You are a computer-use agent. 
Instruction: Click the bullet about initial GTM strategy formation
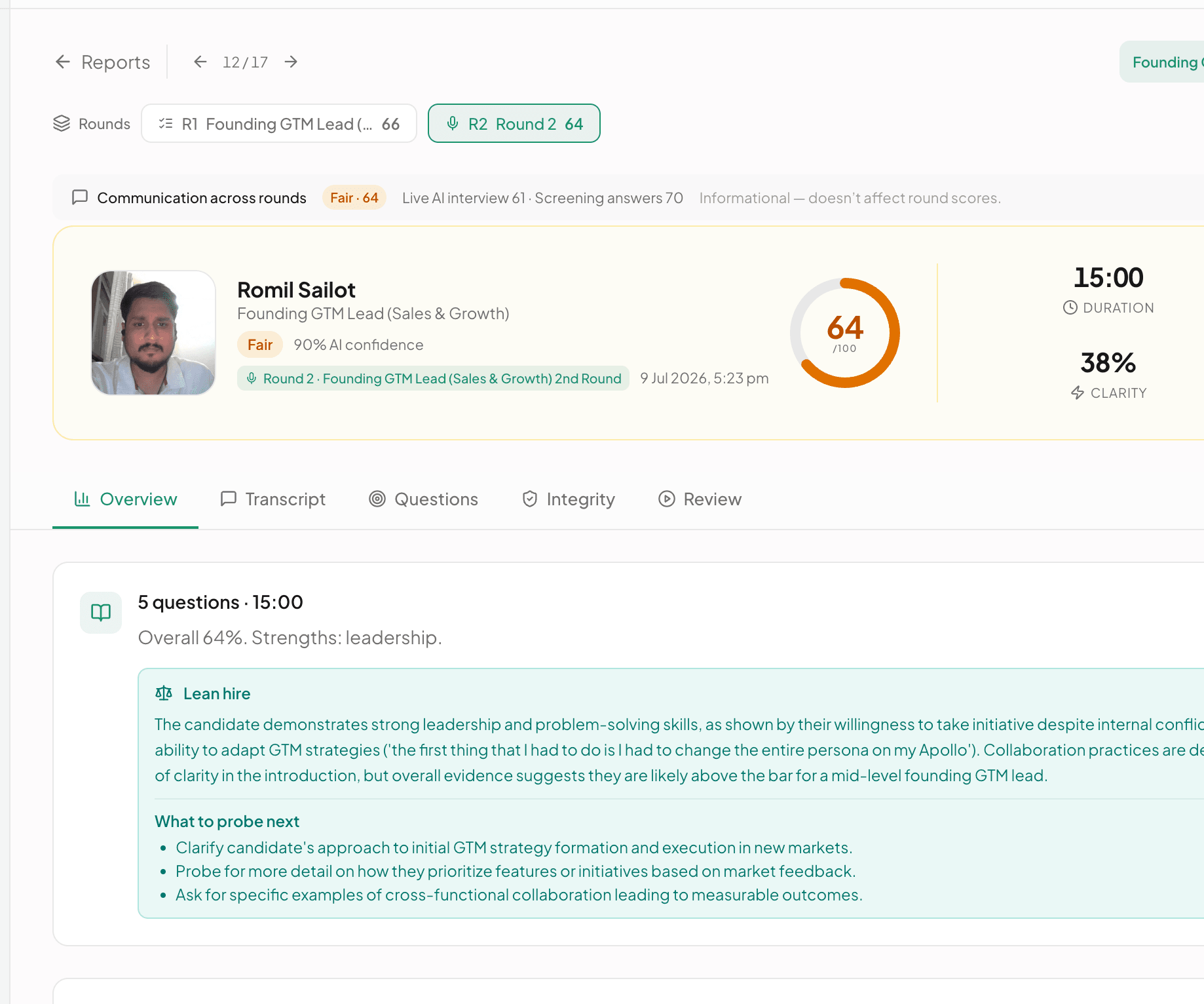(514, 847)
